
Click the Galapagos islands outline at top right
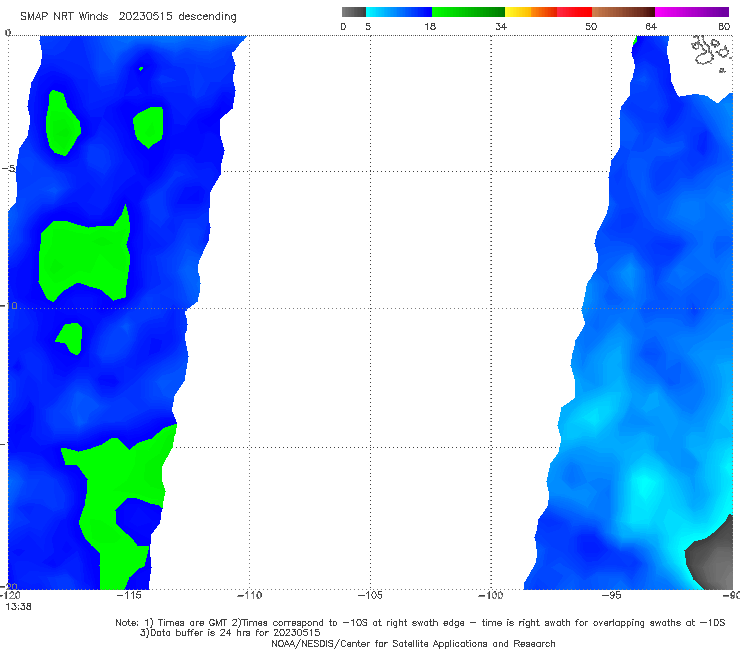[712, 52]
